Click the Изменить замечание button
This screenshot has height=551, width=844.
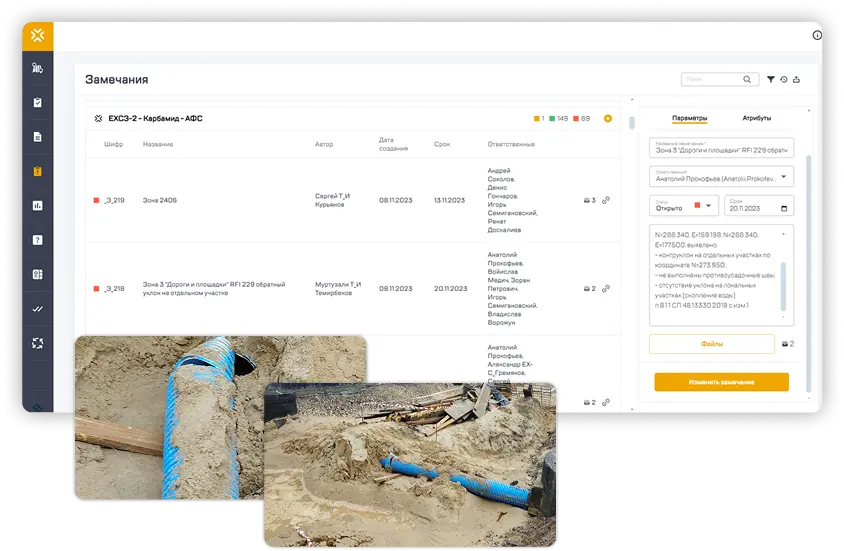[x=721, y=382]
